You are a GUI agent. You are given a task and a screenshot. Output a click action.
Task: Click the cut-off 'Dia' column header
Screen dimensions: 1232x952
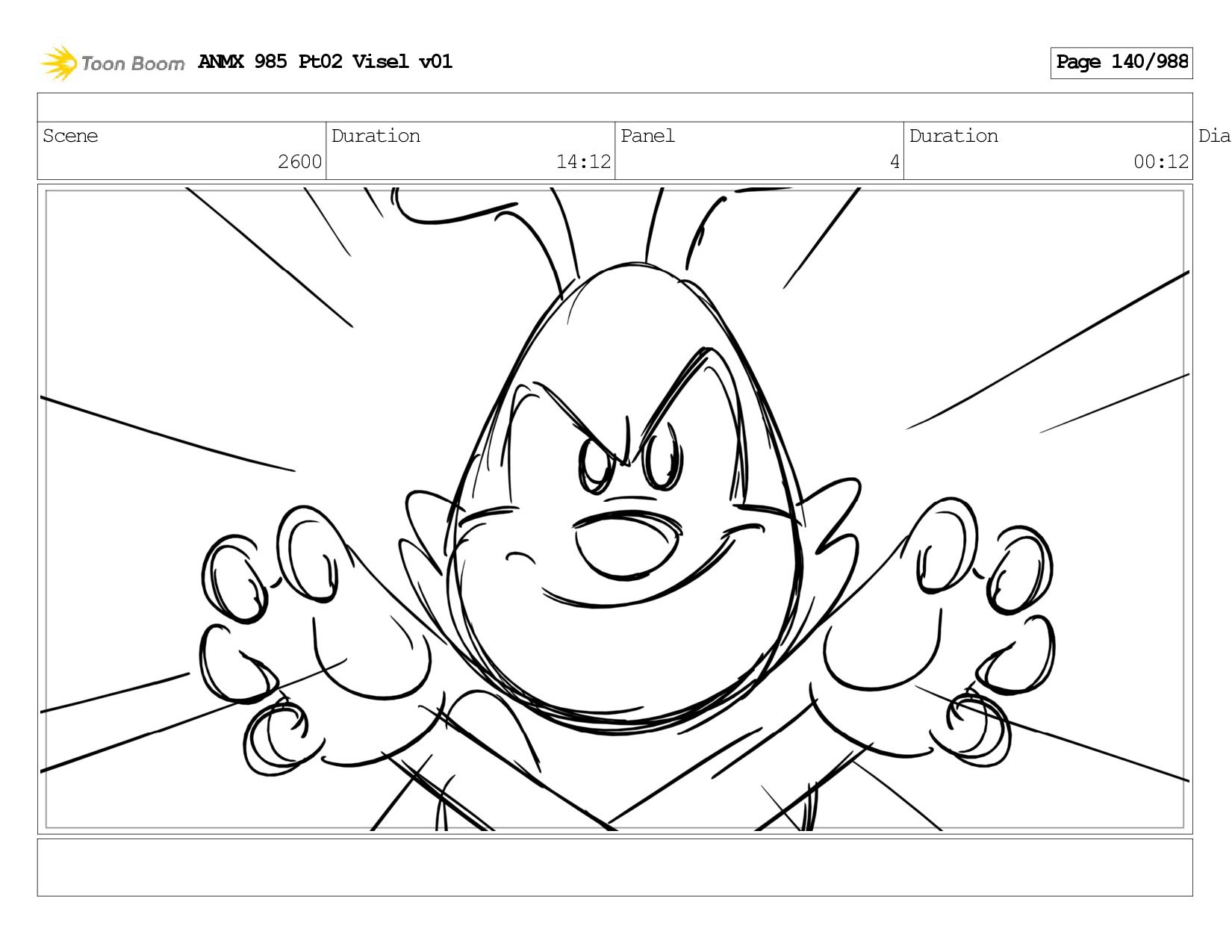(1214, 136)
